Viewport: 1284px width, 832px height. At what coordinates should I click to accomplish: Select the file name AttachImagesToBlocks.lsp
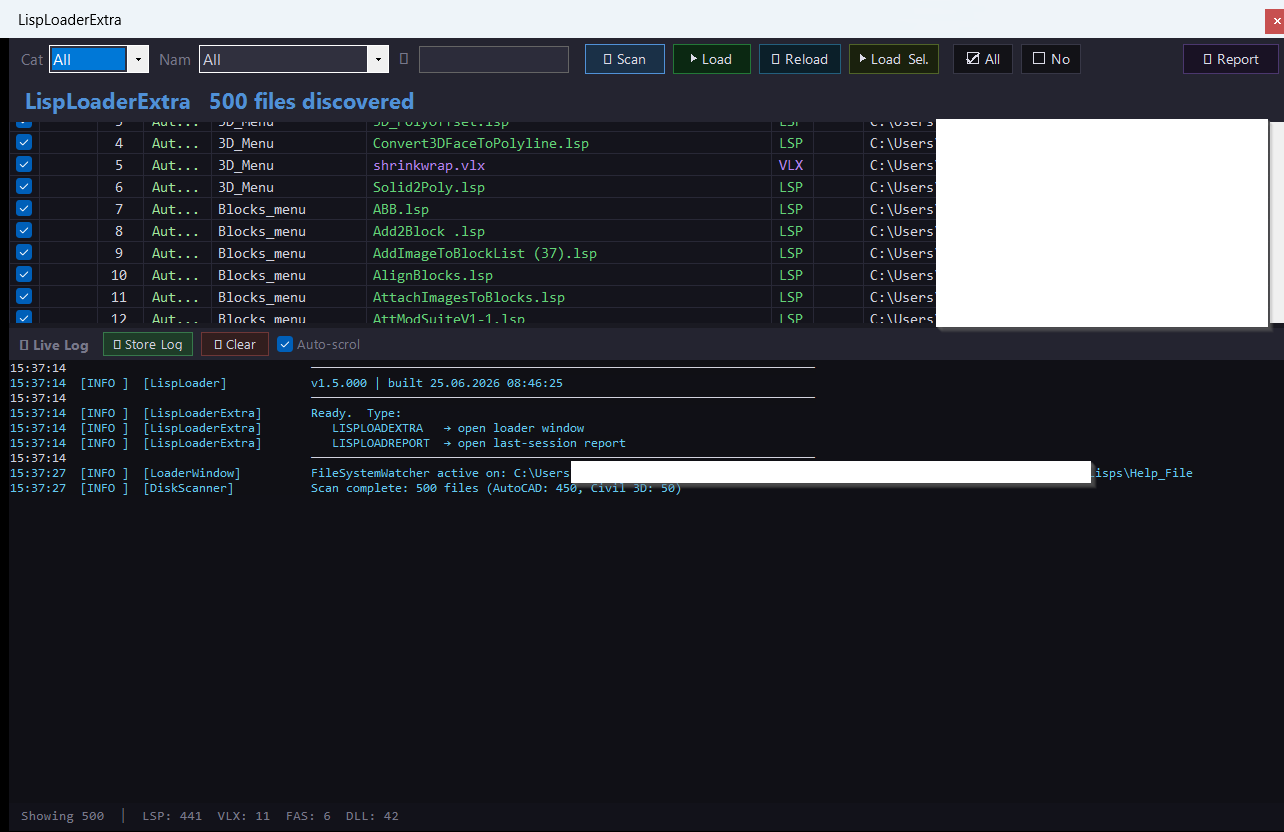[x=469, y=297]
